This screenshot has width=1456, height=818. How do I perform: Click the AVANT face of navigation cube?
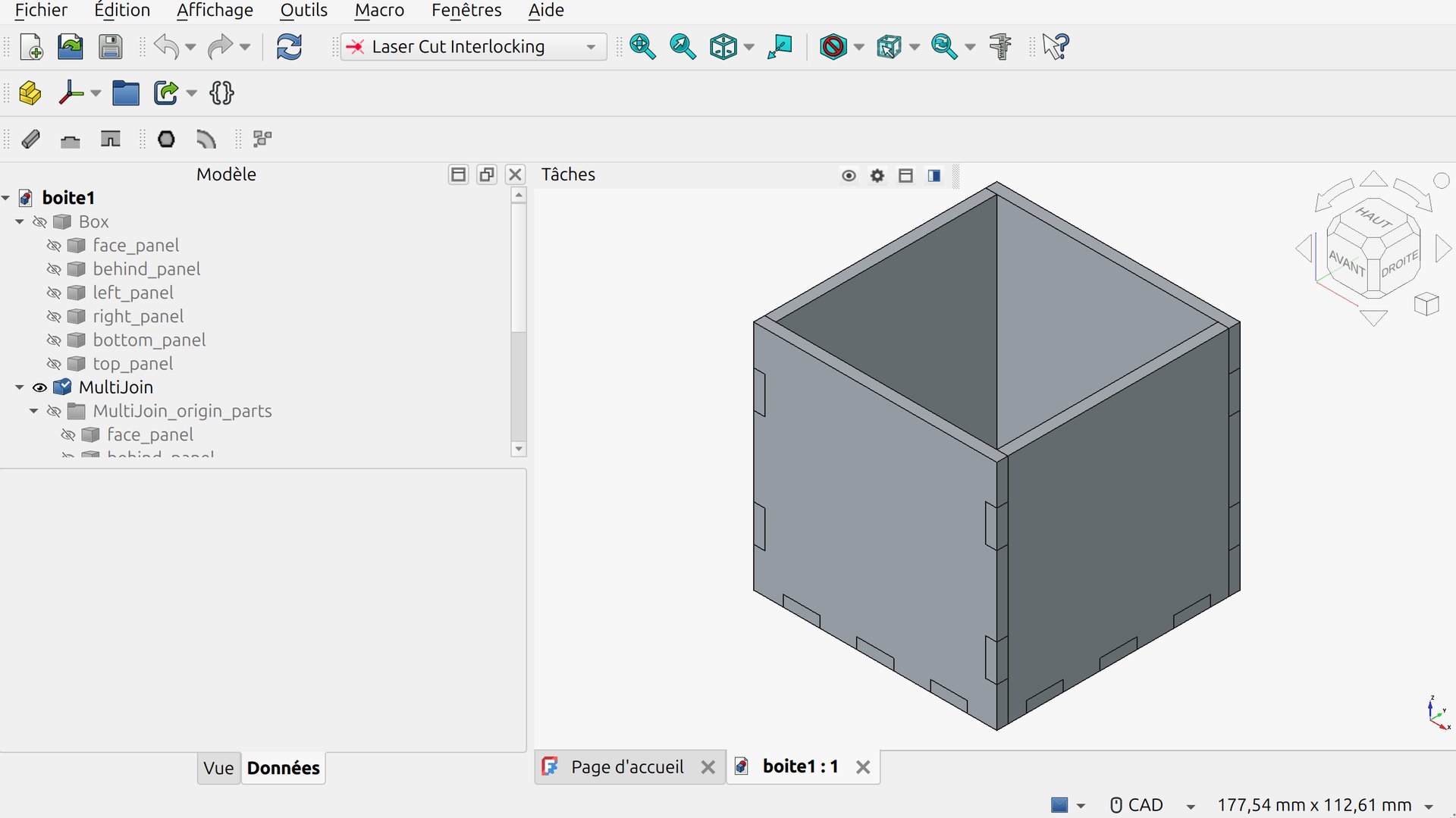pyautogui.click(x=1347, y=263)
